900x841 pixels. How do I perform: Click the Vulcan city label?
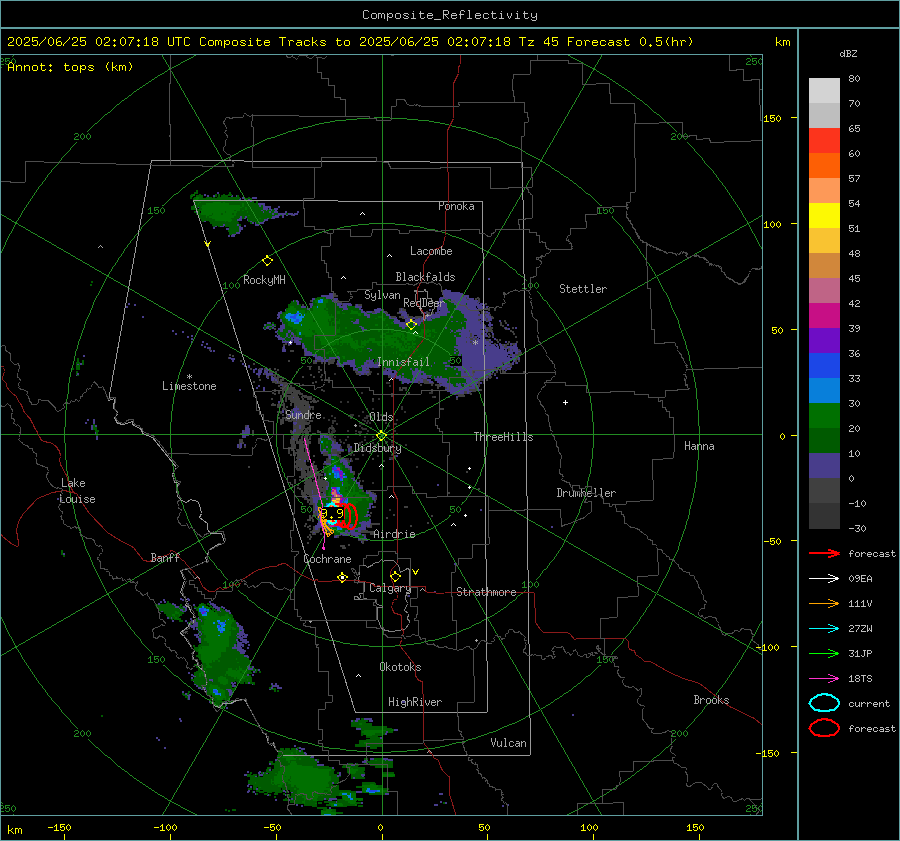click(509, 743)
